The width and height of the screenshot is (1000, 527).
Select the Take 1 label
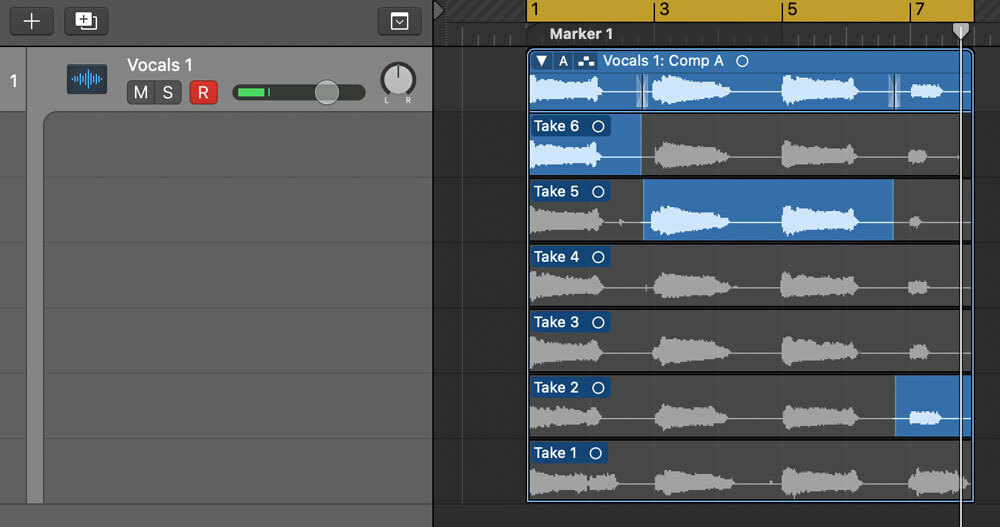tap(556, 453)
